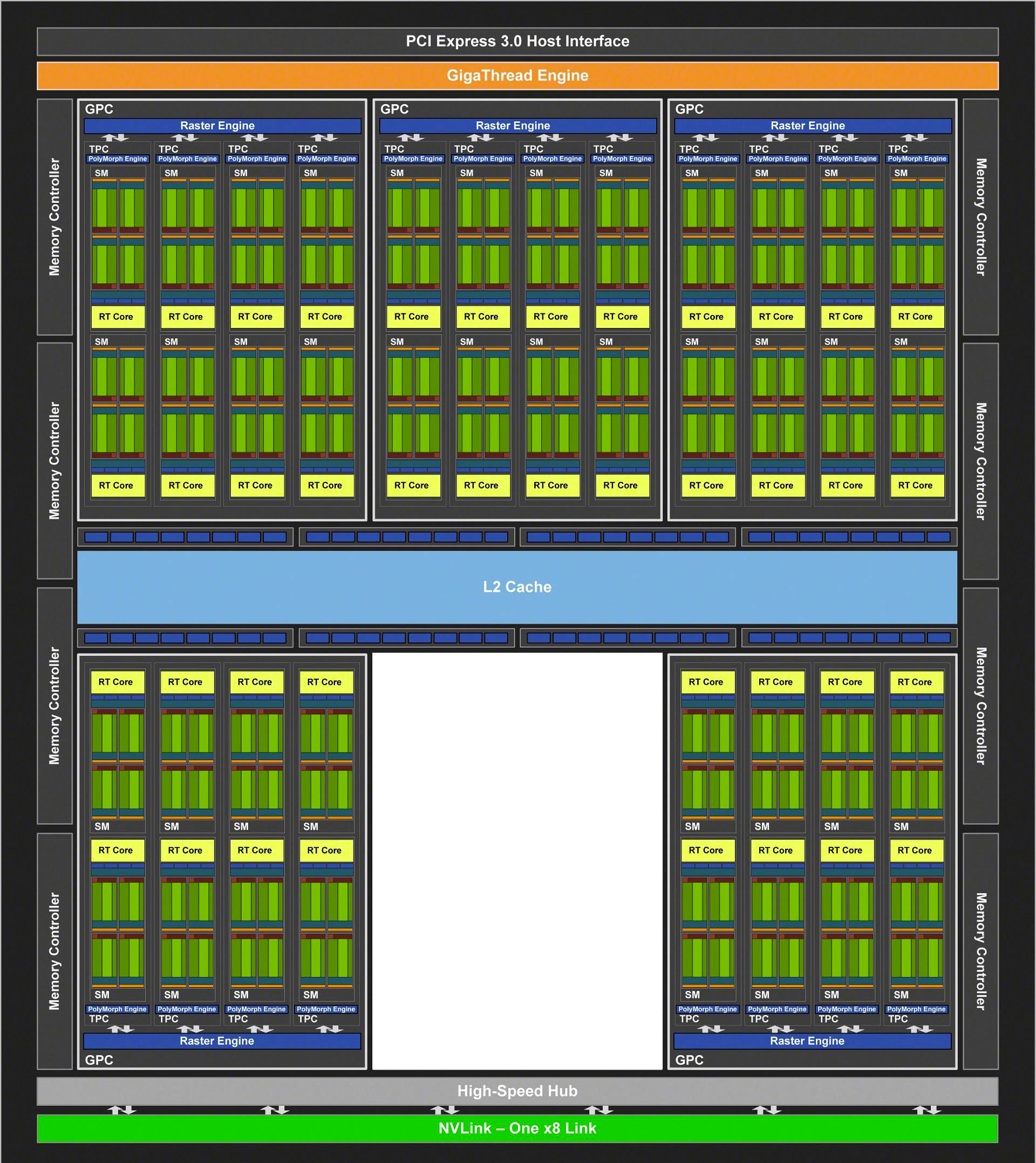Screen dimensions: 1036x1163
Task: Click the leftmost arrow pair below High-Speed Hub
Action: [x=121, y=1110]
